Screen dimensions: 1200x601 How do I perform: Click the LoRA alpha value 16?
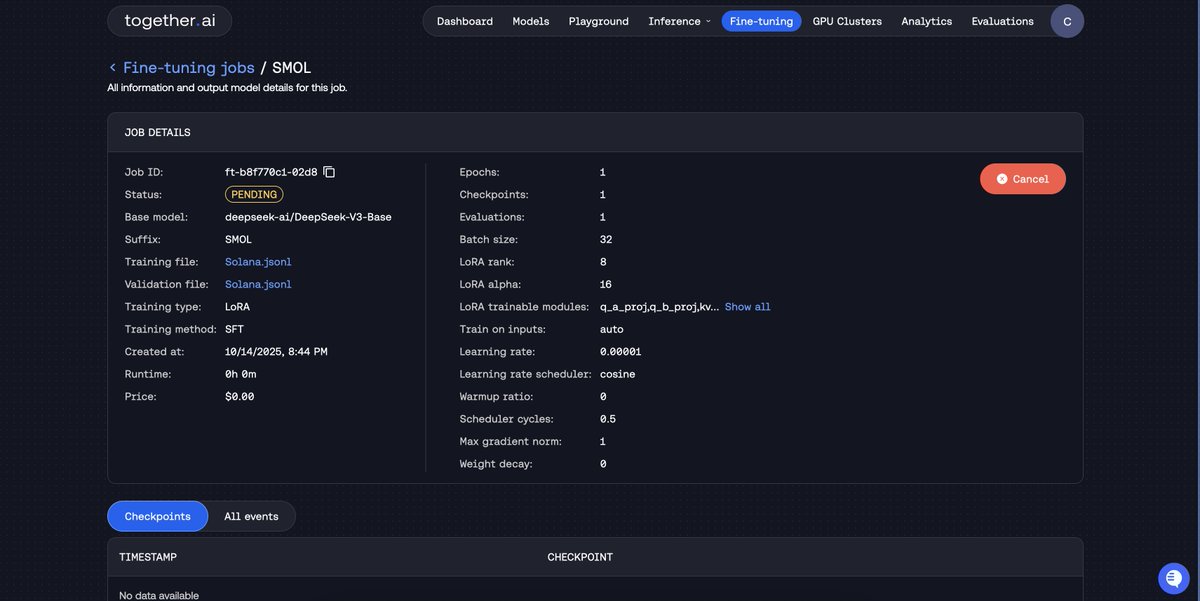tap(606, 284)
